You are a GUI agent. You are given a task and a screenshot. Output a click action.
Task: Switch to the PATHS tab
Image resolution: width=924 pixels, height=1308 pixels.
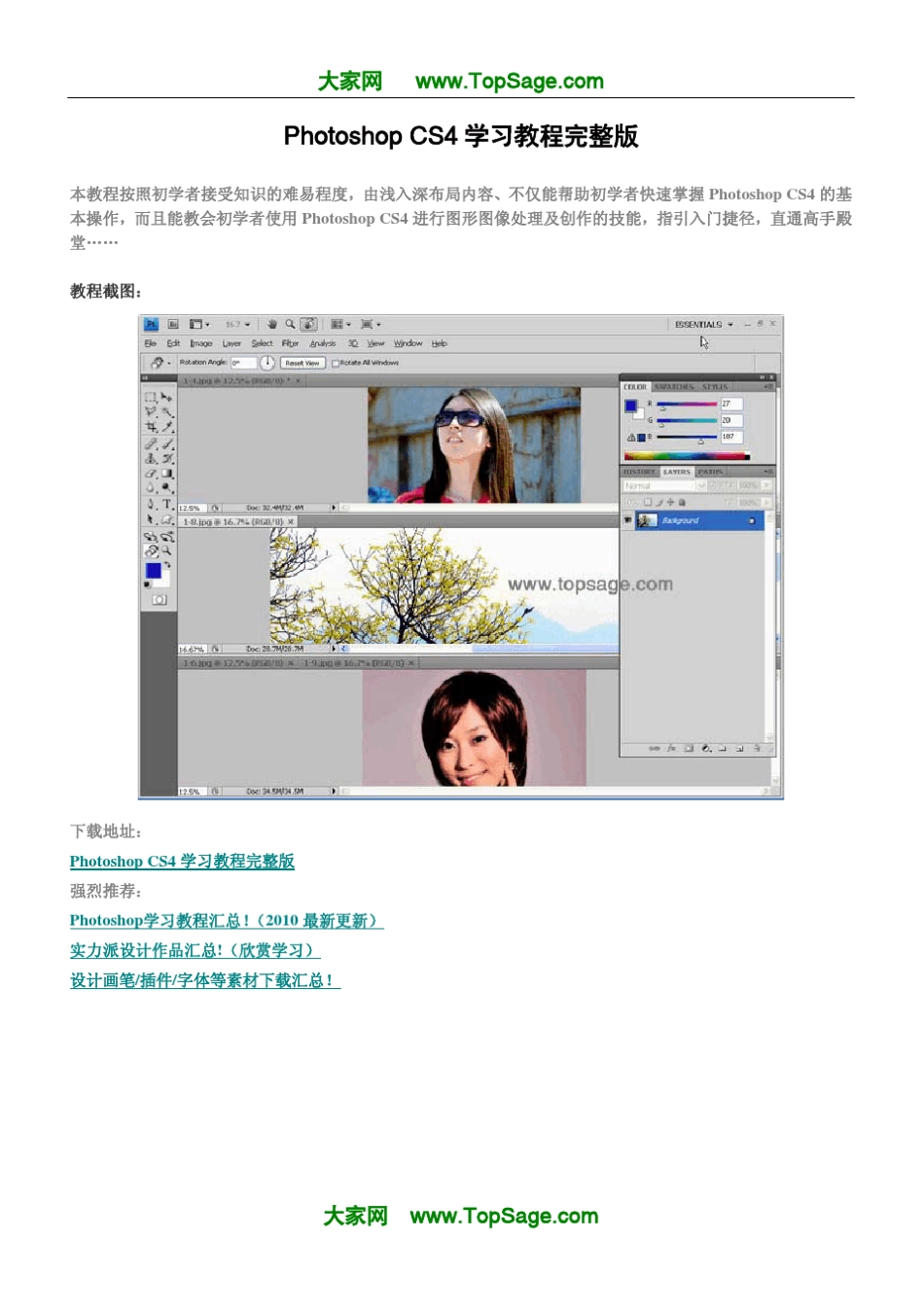710,472
